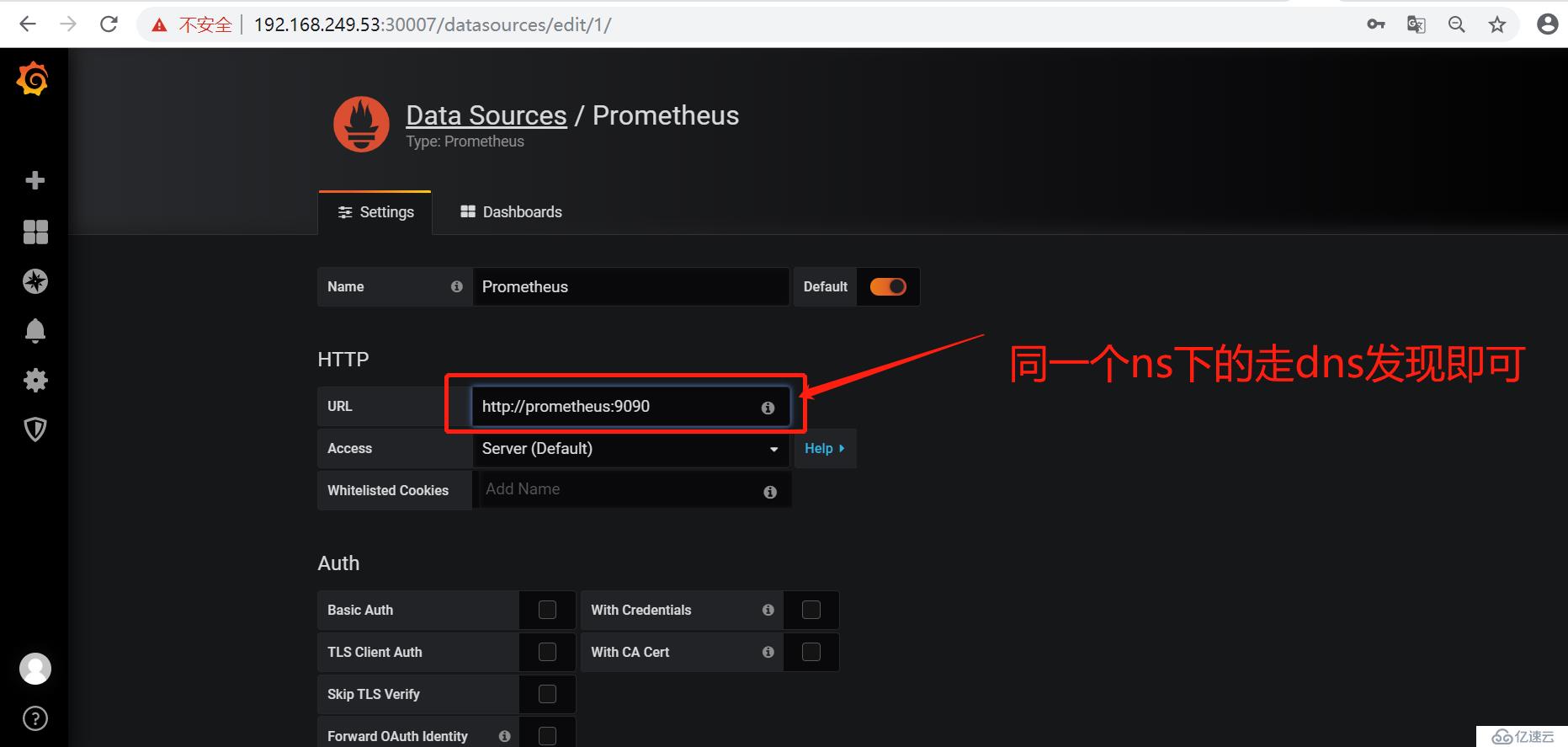Screen dimensions: 1568x747
Task: Click the Add Name whitelisted cookies field
Action: (631, 489)
